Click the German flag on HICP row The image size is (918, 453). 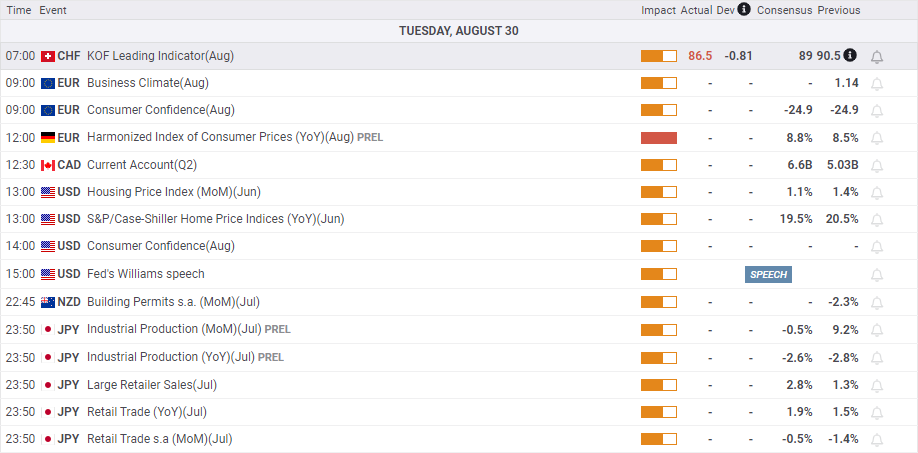click(x=48, y=138)
